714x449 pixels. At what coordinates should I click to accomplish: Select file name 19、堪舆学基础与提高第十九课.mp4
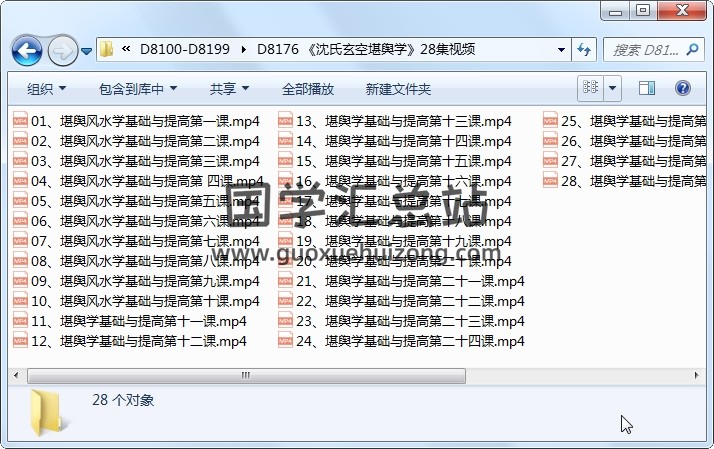coord(404,241)
